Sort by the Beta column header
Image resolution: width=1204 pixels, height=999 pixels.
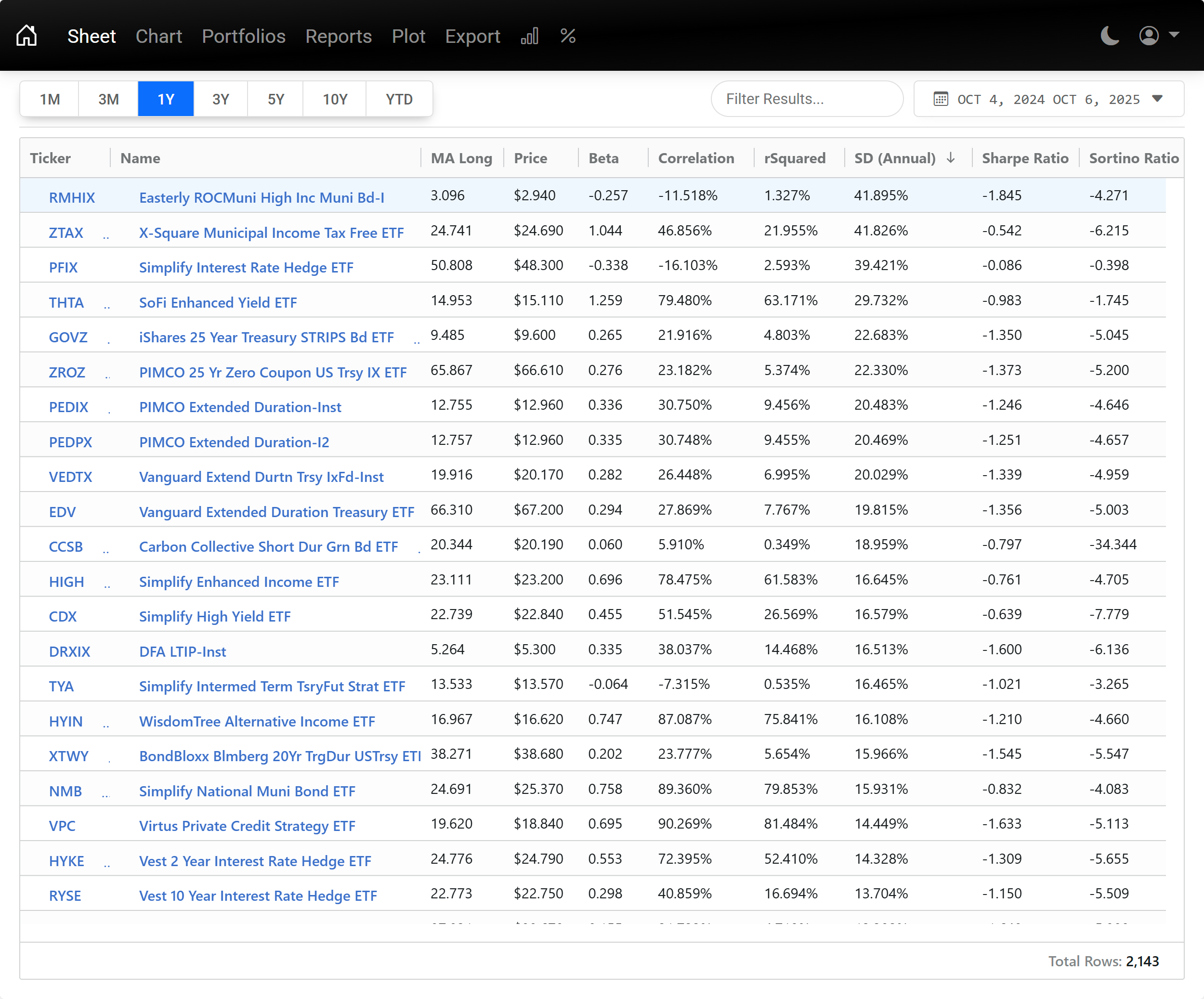point(603,158)
